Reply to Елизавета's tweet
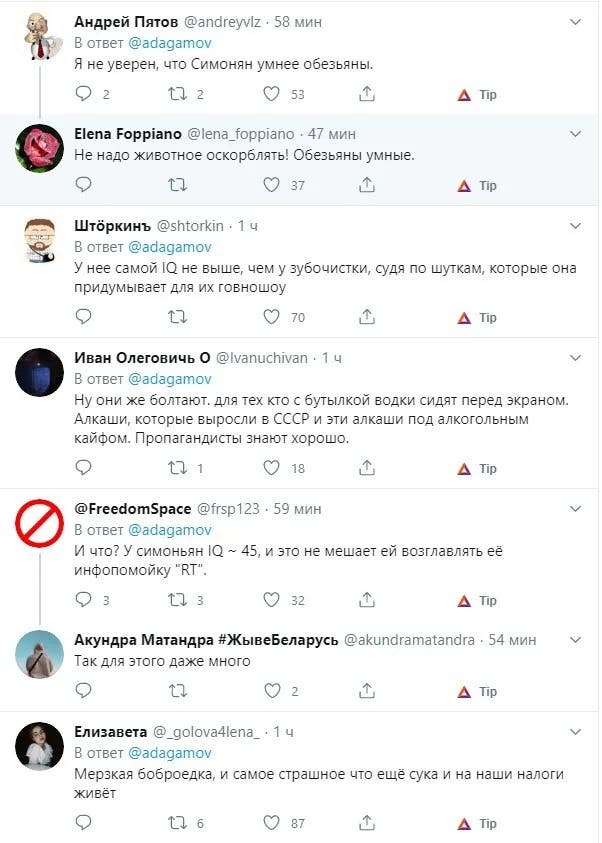Screen dimensions: 602x843 pyautogui.click(x=84, y=823)
